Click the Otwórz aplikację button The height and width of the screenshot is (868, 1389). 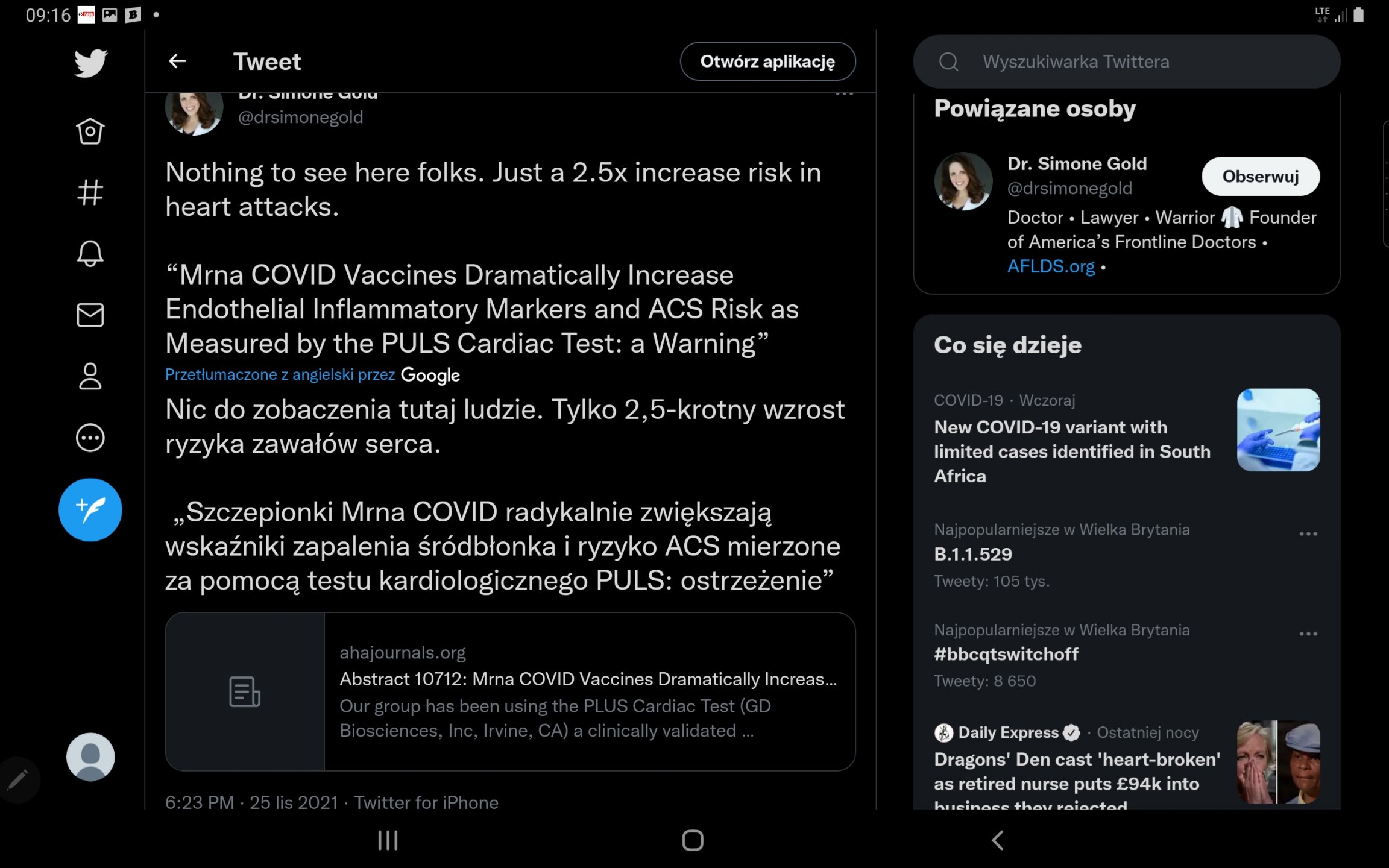pyautogui.click(x=767, y=61)
